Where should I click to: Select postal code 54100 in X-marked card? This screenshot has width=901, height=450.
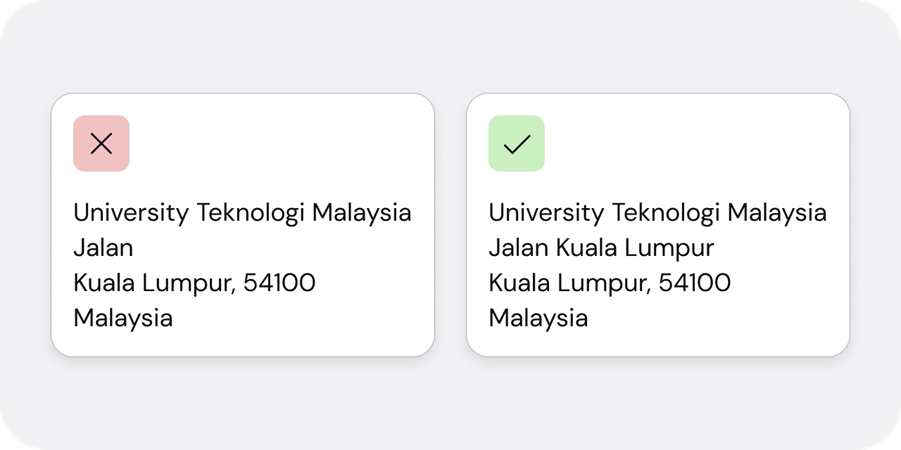(x=279, y=283)
